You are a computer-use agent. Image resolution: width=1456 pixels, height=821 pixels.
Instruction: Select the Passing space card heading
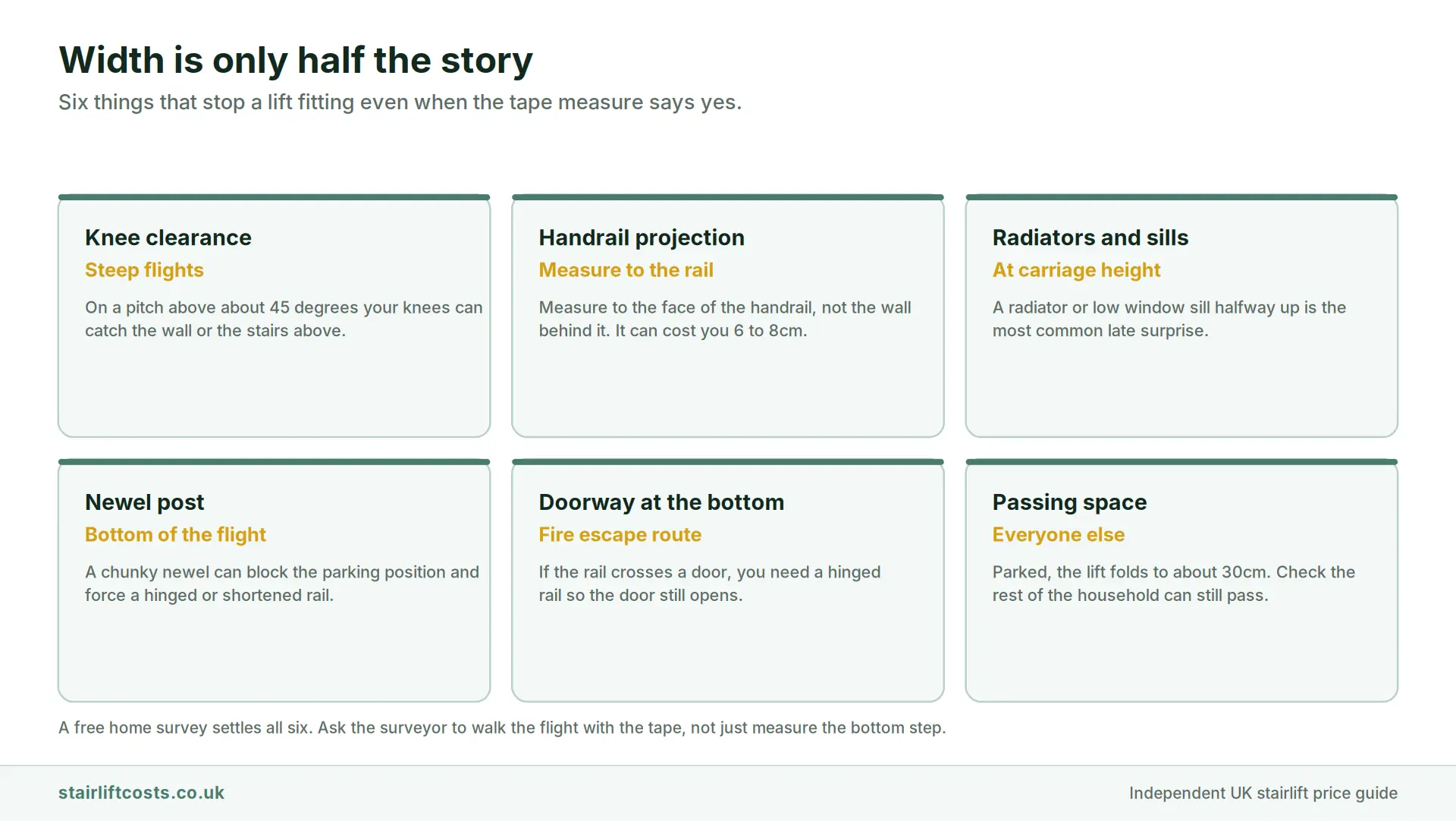pyautogui.click(x=1069, y=502)
